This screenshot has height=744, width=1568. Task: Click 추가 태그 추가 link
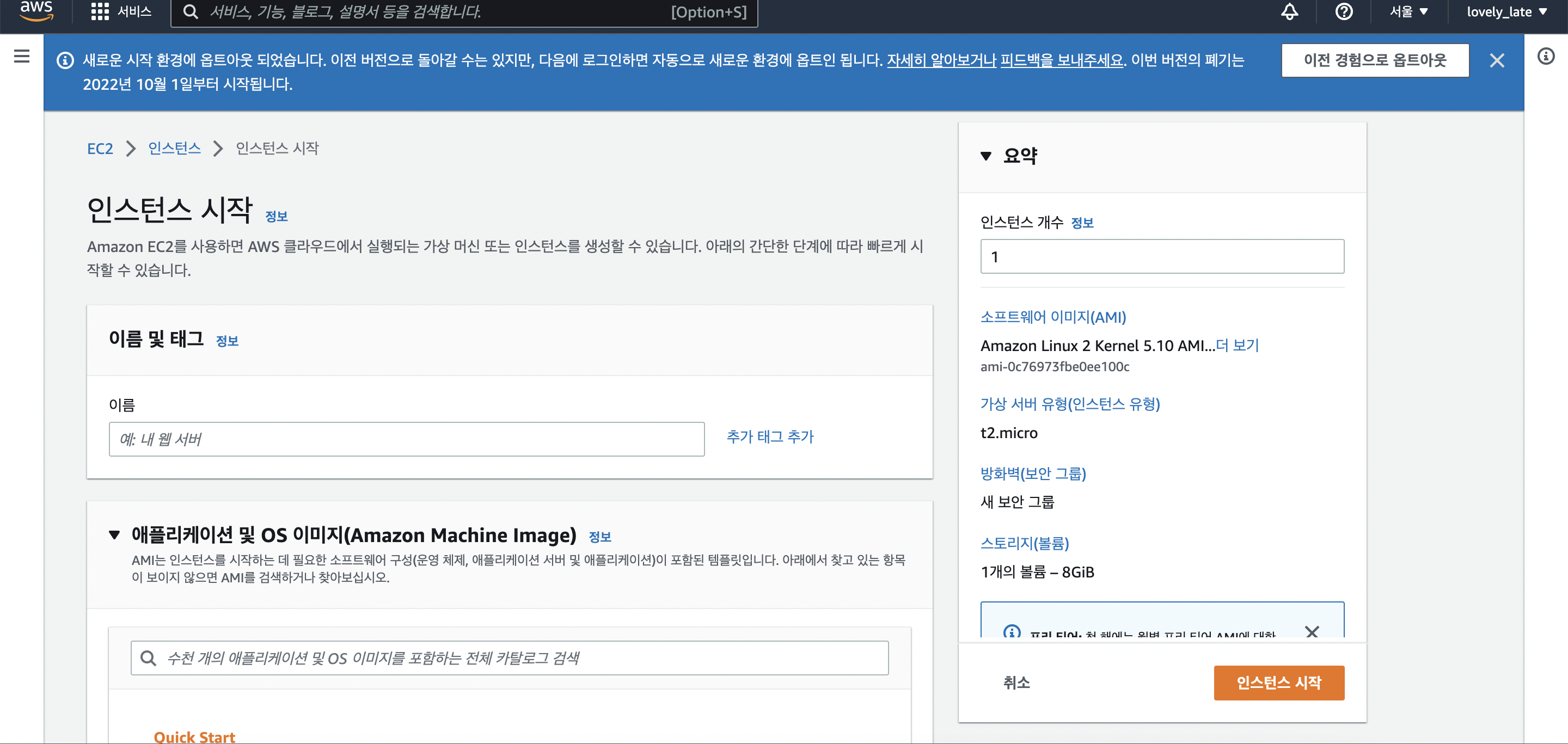coord(770,437)
